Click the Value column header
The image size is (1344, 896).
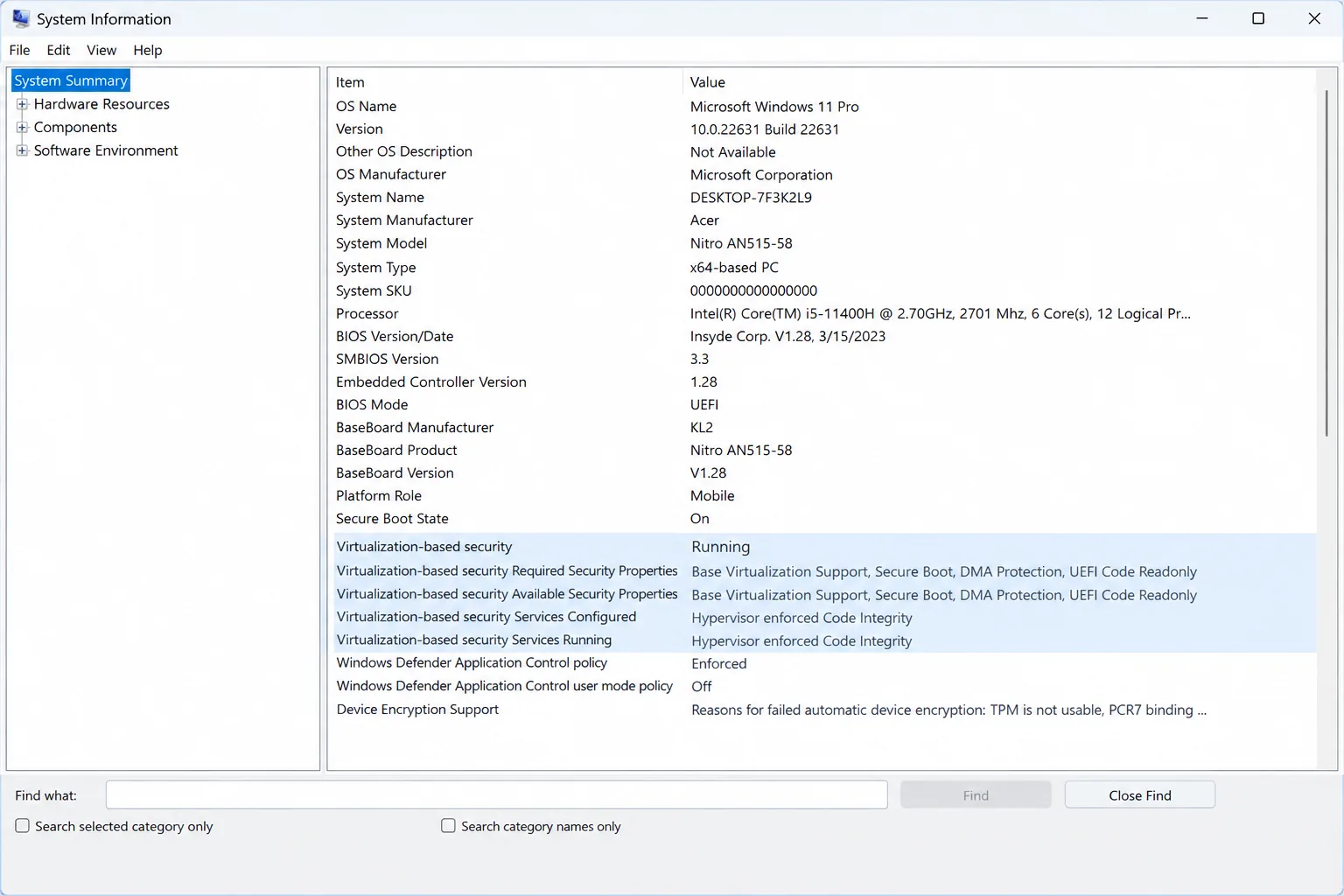(x=998, y=82)
